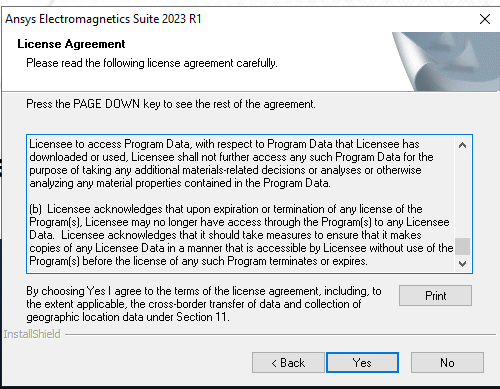500x389 pixels.
Task: Click the InstallShield label
Action: pyautogui.click(x=32, y=334)
